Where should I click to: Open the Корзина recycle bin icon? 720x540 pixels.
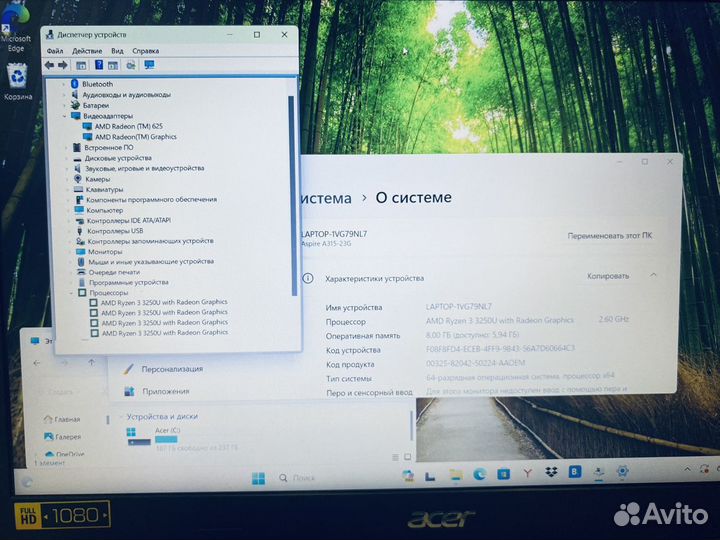click(17, 82)
